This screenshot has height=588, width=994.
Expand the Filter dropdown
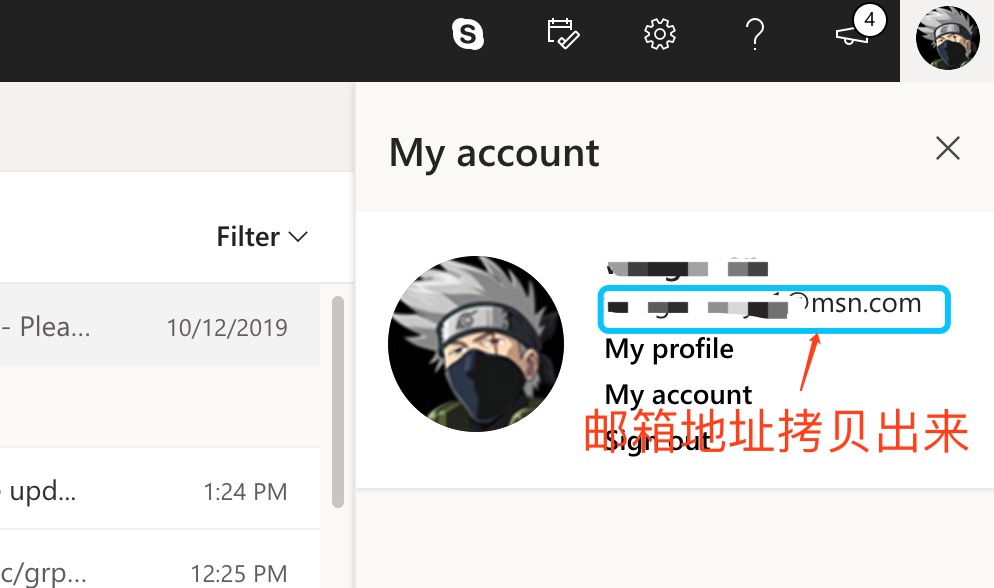[262, 237]
